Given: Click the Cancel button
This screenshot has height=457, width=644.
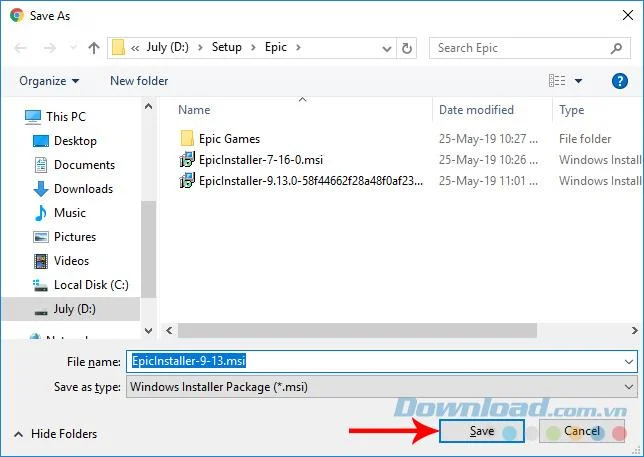Looking at the screenshot, I should pos(582,431).
